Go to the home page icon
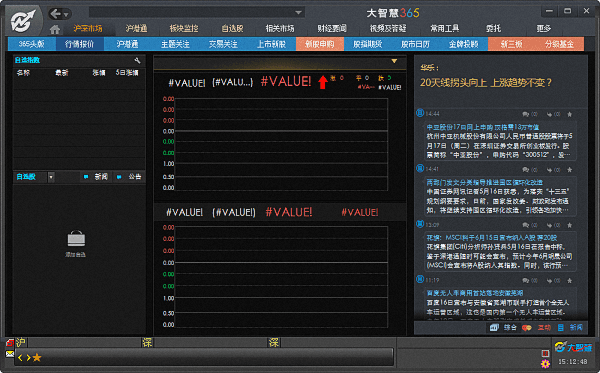The image size is (600, 373). click(55, 29)
